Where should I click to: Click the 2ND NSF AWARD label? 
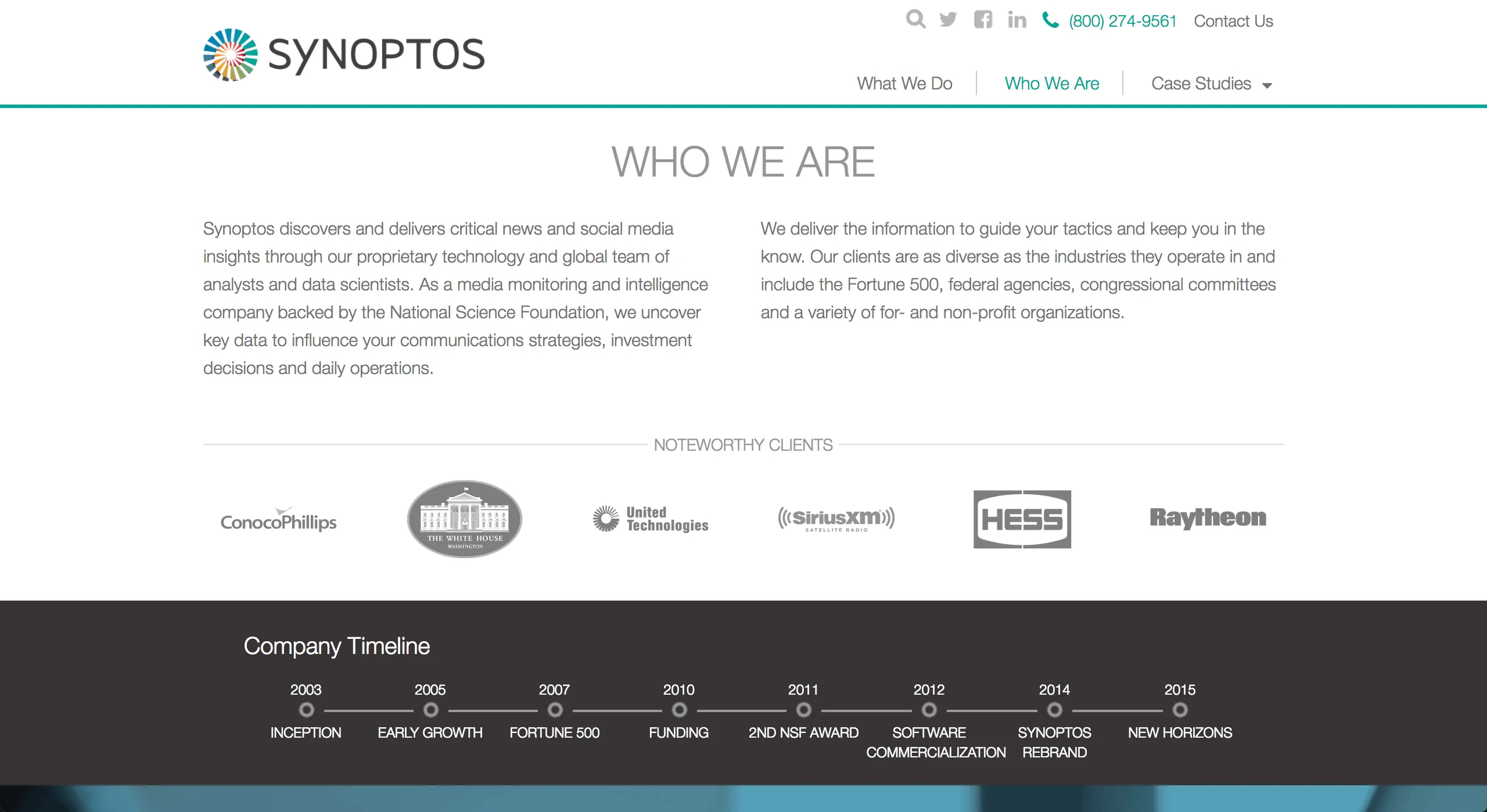click(803, 733)
